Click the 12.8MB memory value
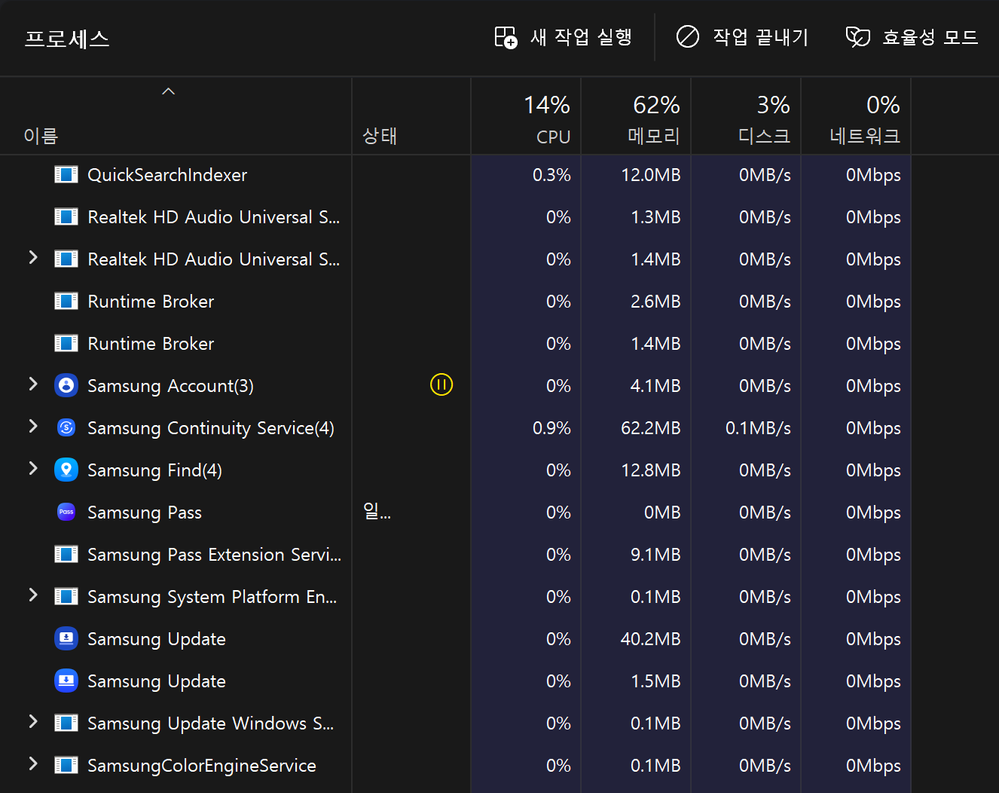This screenshot has width=999, height=793. point(650,470)
